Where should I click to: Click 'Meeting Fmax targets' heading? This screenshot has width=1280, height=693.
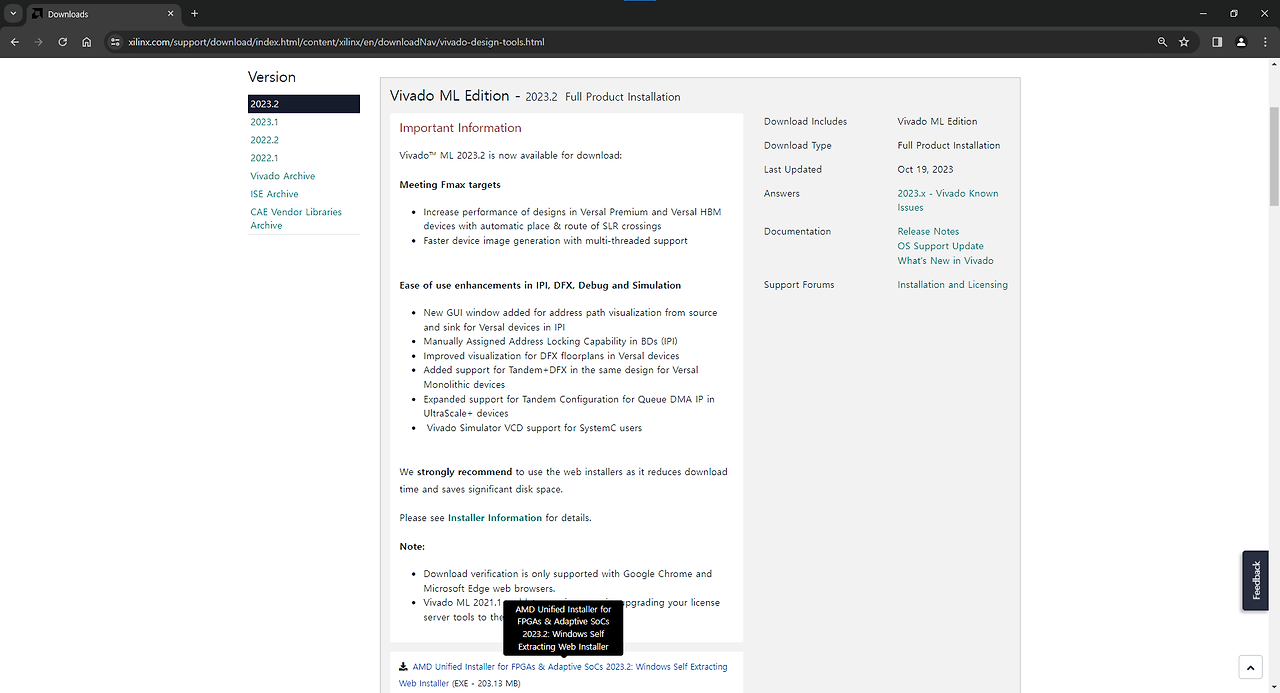[x=450, y=185]
